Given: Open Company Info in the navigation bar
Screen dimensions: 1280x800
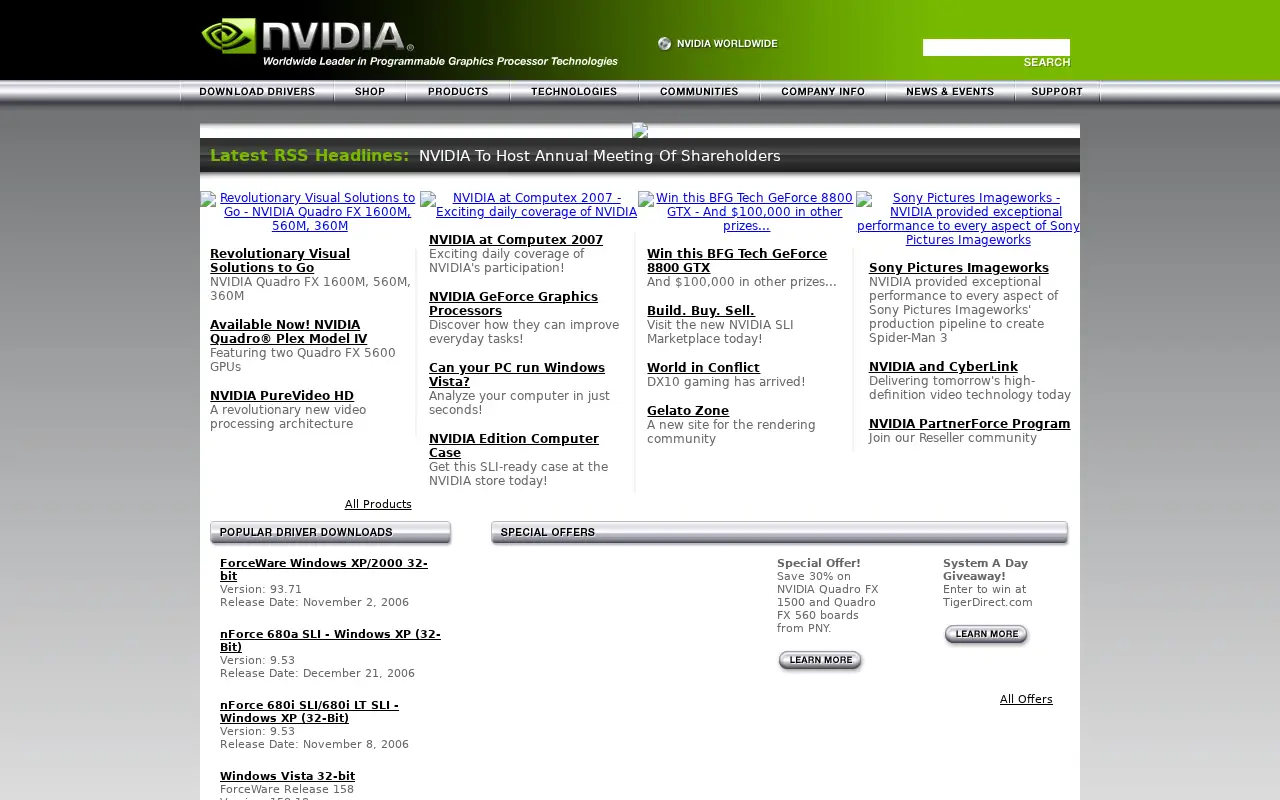Looking at the screenshot, I should (x=823, y=91).
